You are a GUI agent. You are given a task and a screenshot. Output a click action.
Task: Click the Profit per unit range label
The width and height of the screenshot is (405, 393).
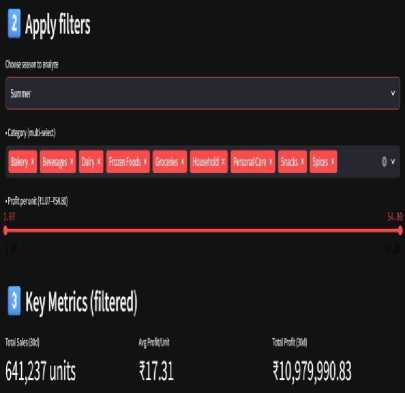click(36, 201)
